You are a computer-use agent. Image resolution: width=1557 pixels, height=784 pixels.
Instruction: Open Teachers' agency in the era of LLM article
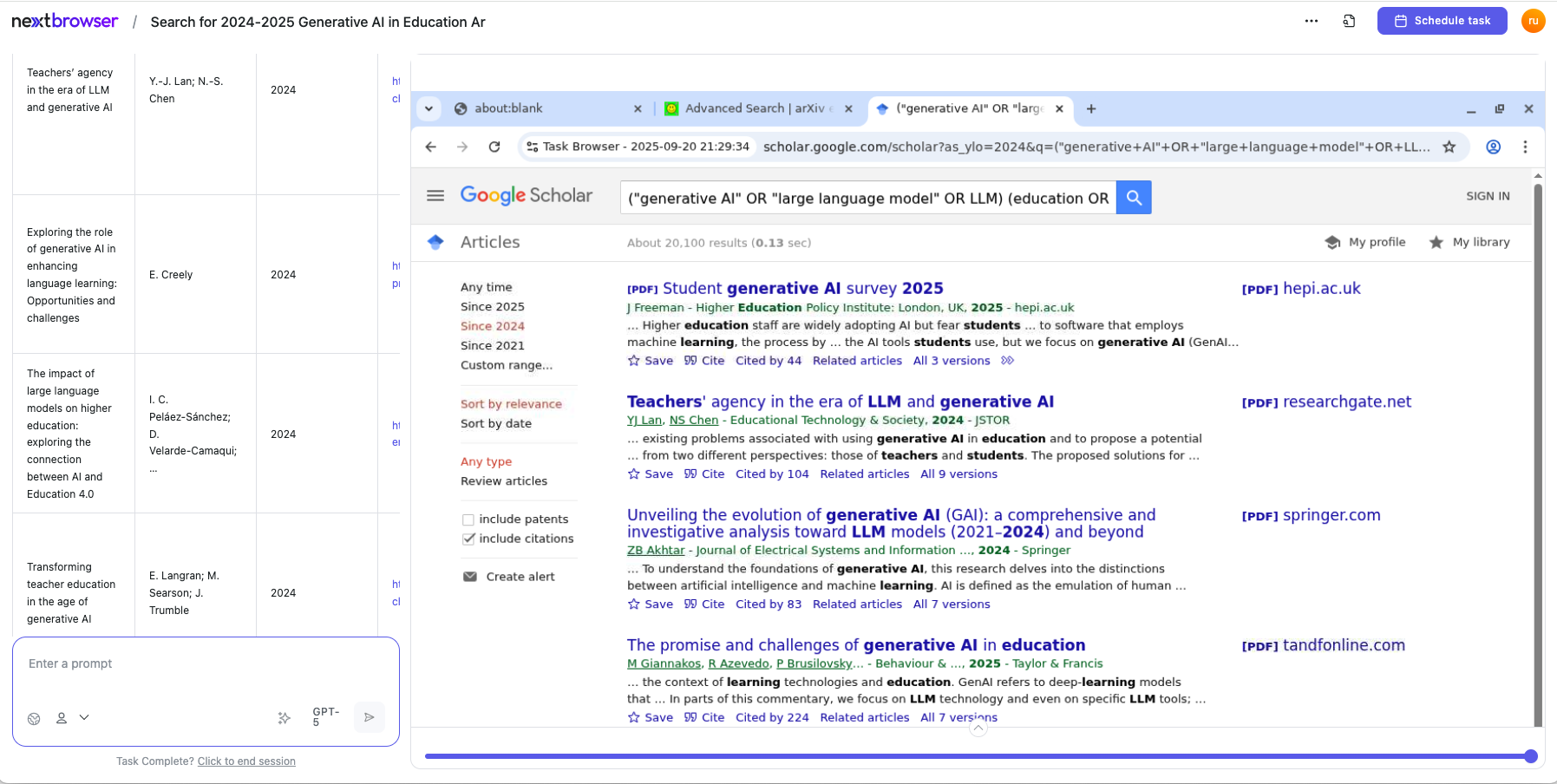click(840, 402)
